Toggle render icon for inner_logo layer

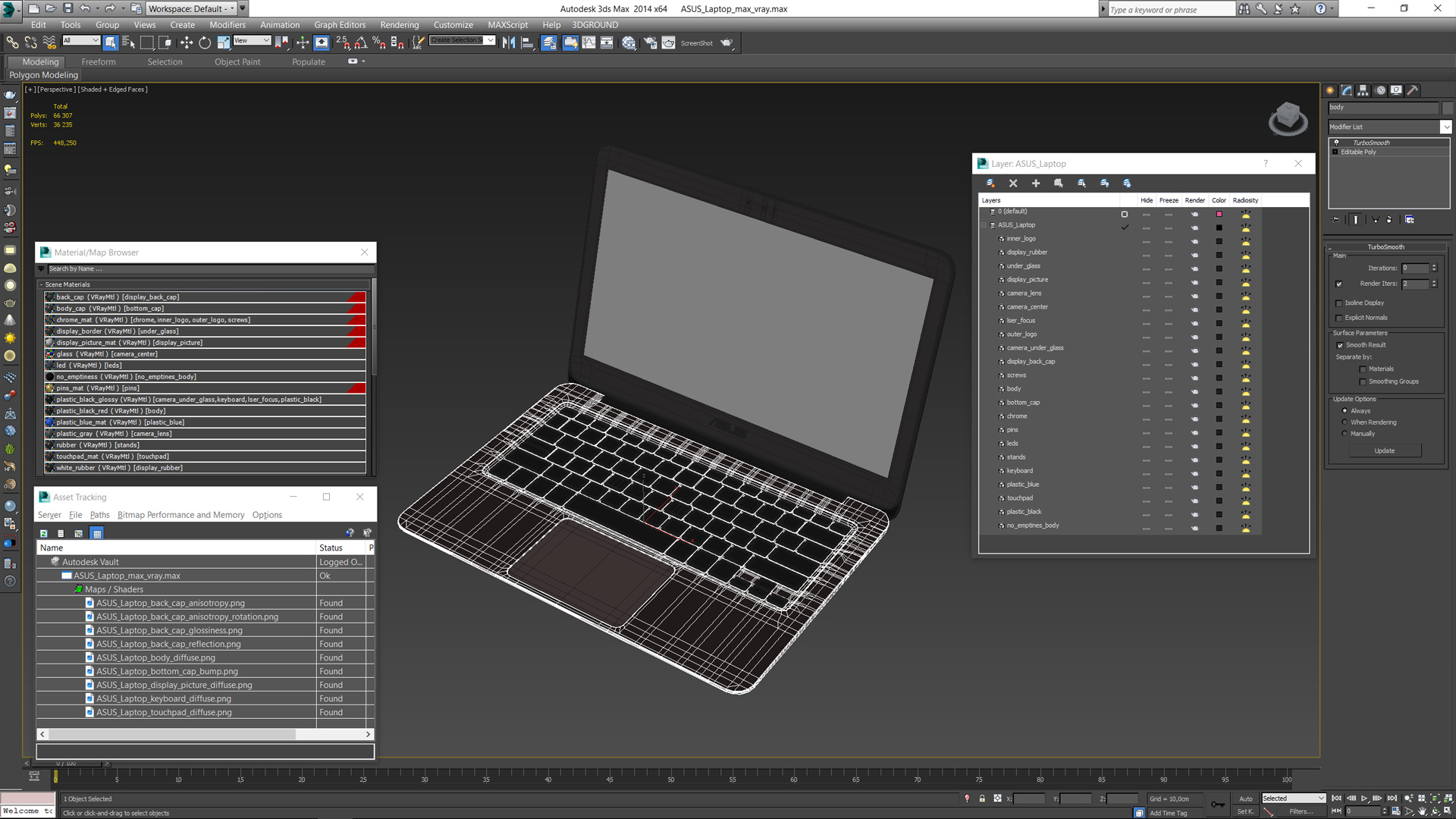click(1194, 241)
